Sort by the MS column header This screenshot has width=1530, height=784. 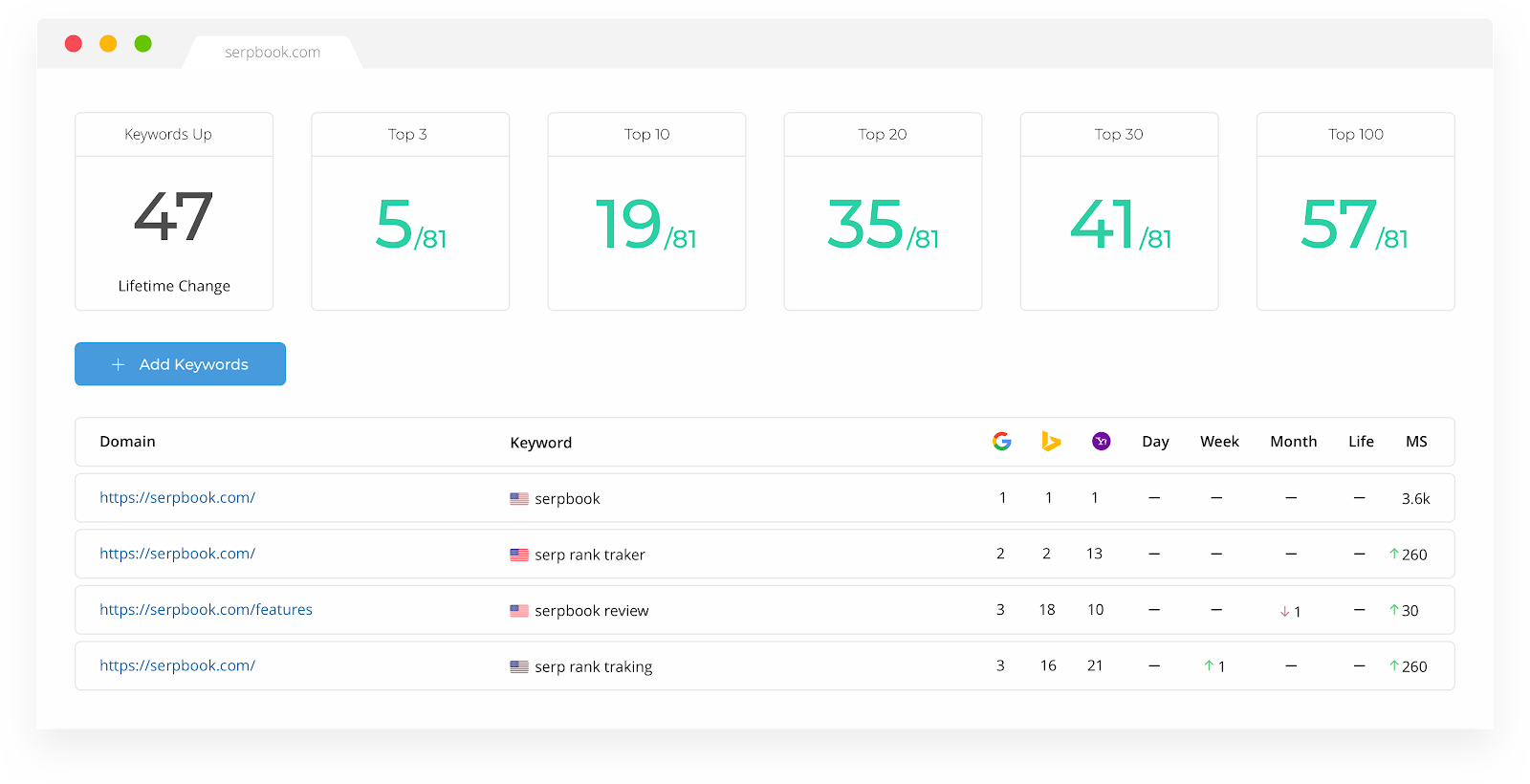(x=1416, y=442)
